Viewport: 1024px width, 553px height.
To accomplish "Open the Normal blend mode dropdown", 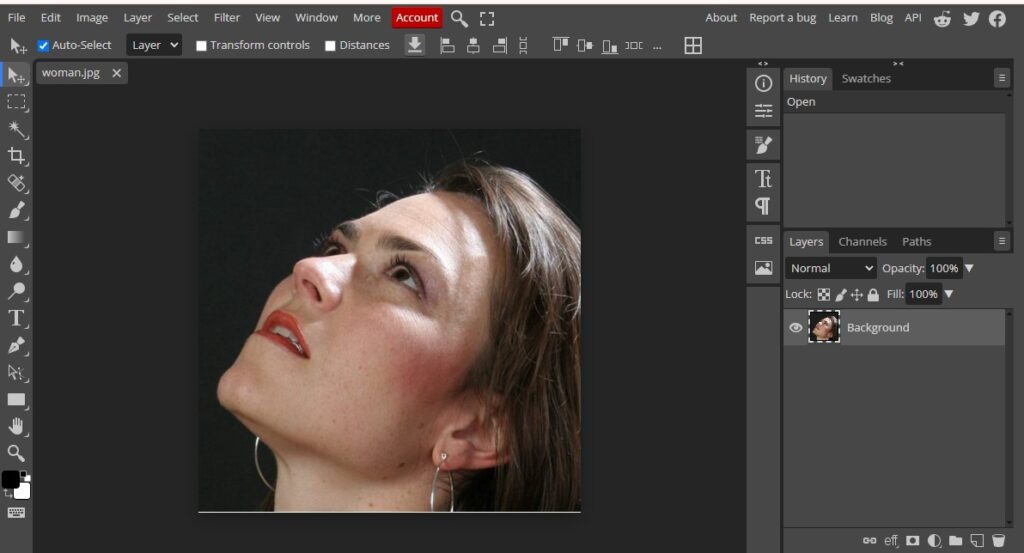I will (x=831, y=268).
